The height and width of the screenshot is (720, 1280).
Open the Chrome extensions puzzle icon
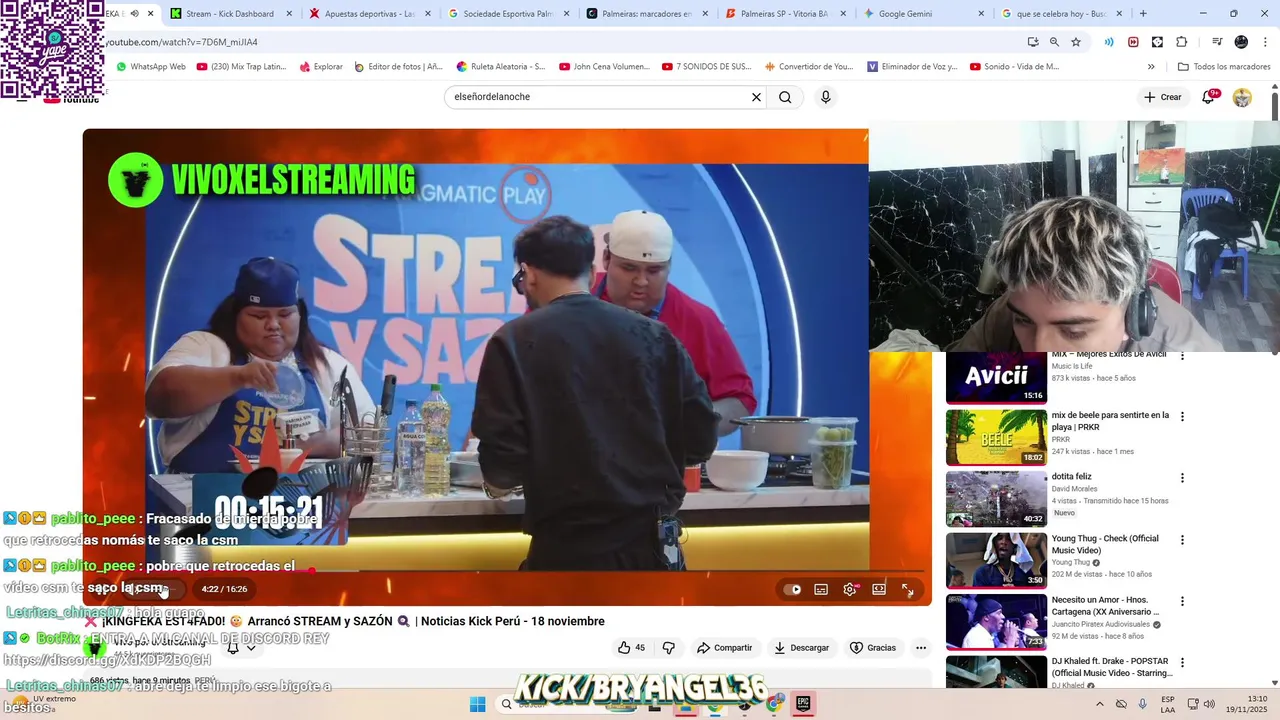click(1181, 42)
